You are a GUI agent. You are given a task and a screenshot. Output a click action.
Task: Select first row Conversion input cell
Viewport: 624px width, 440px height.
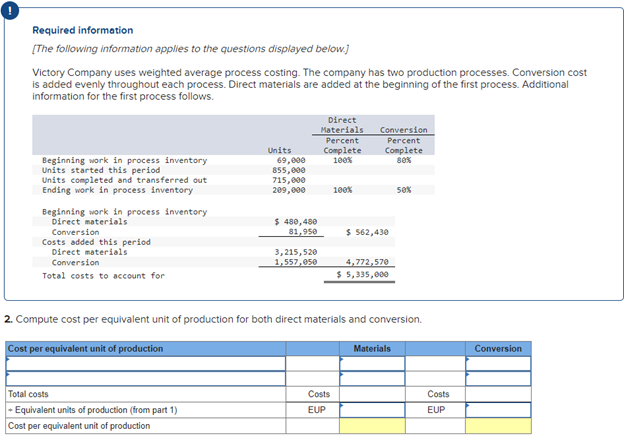[498, 364]
